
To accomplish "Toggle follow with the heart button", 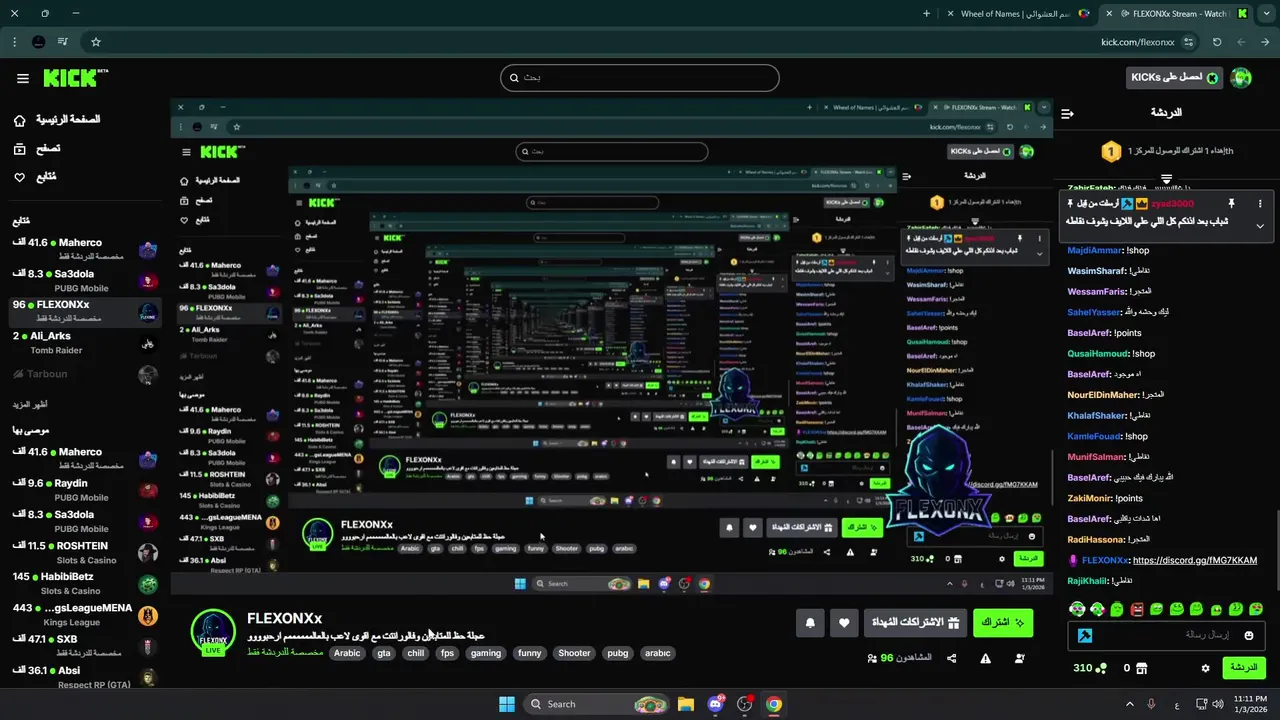I will [844, 623].
